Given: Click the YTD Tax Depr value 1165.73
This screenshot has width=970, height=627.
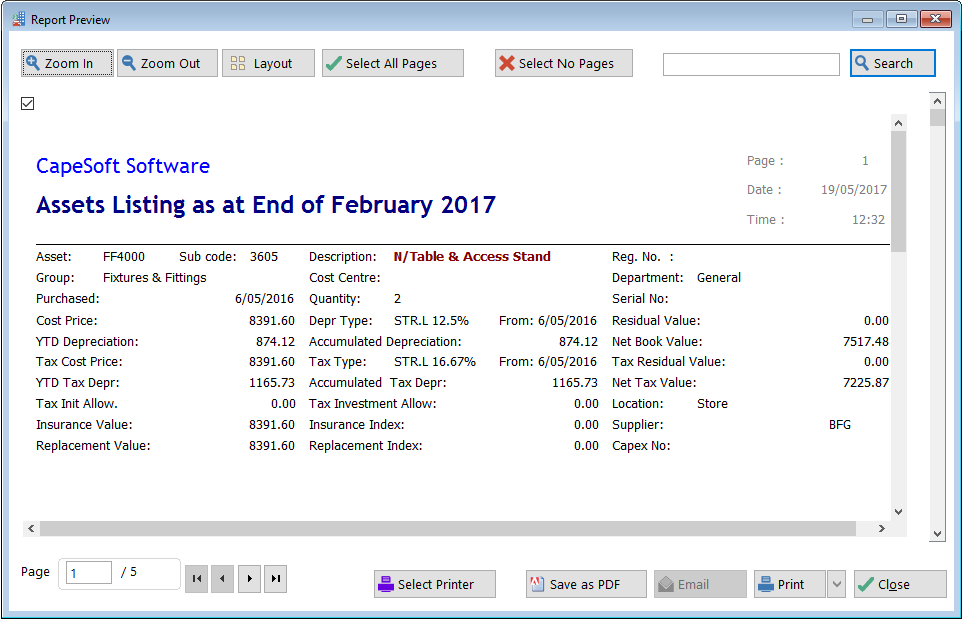Looking at the screenshot, I should [x=272, y=383].
